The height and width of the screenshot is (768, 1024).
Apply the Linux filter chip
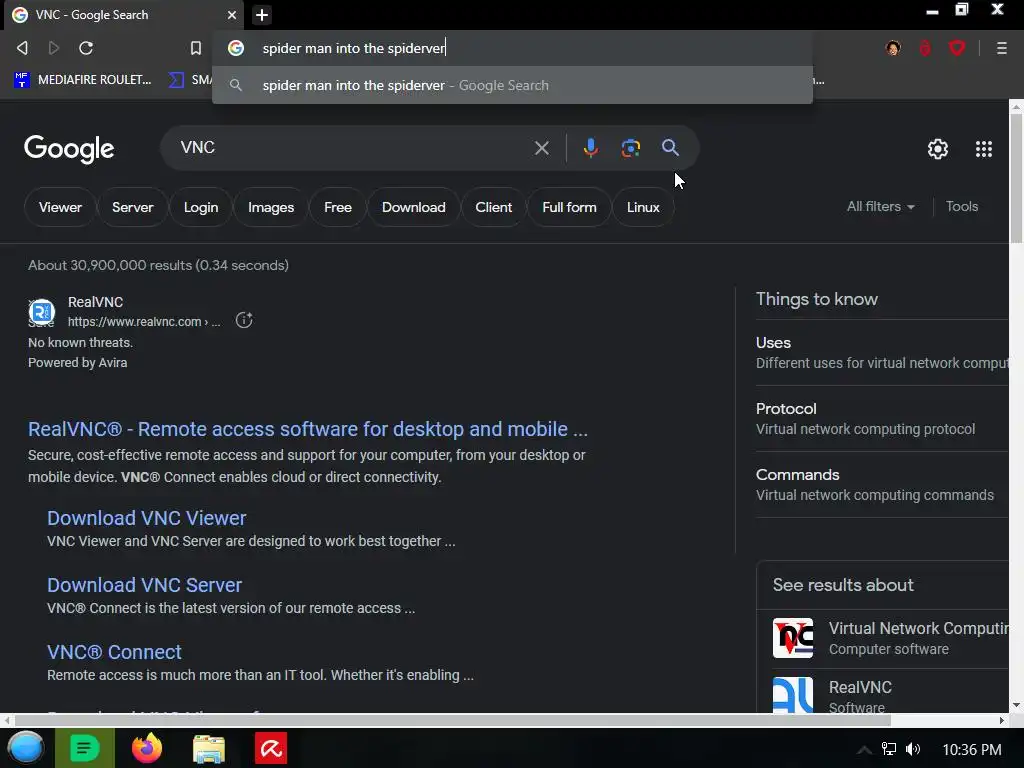pyautogui.click(x=643, y=207)
